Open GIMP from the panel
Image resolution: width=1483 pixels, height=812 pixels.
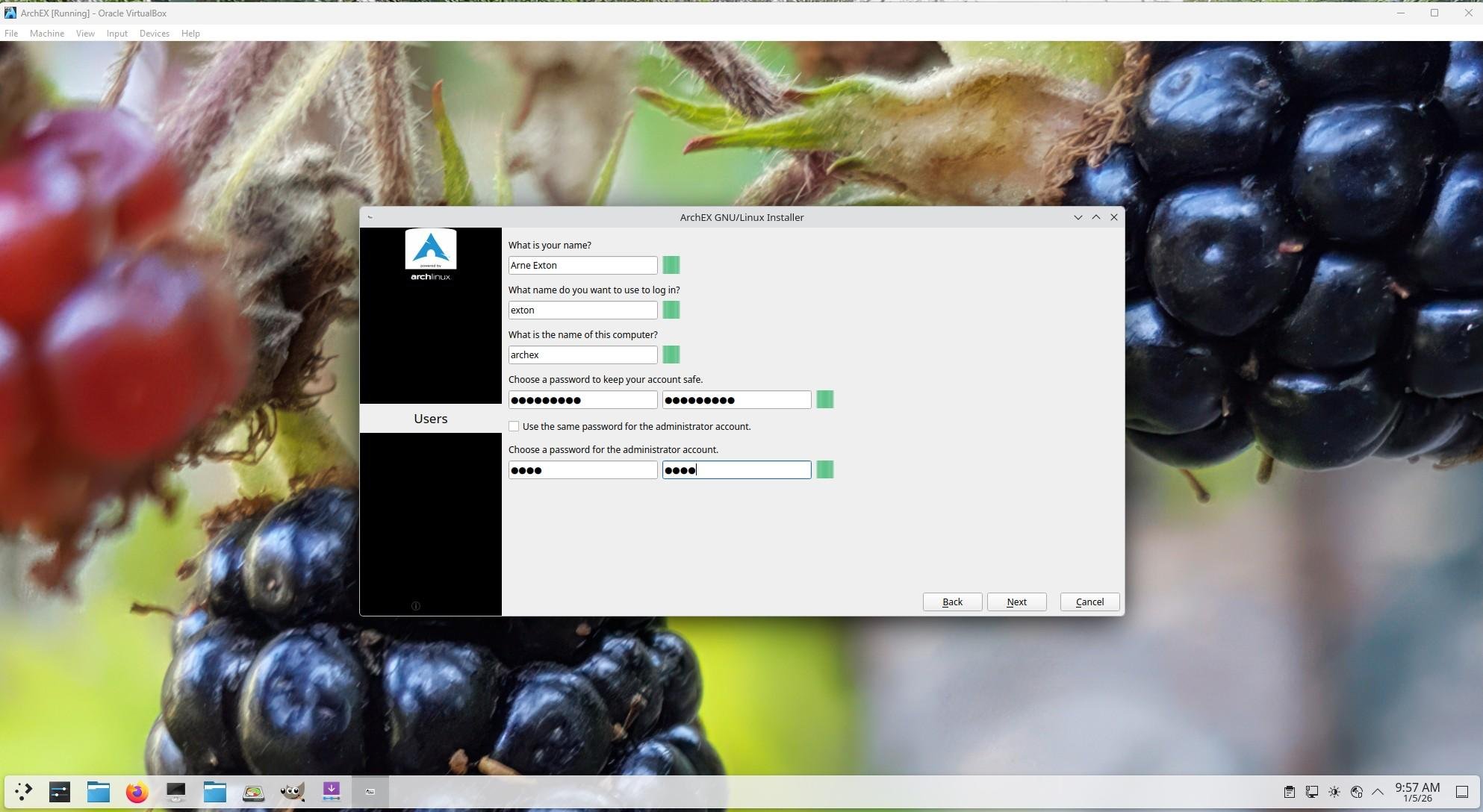[x=292, y=792]
